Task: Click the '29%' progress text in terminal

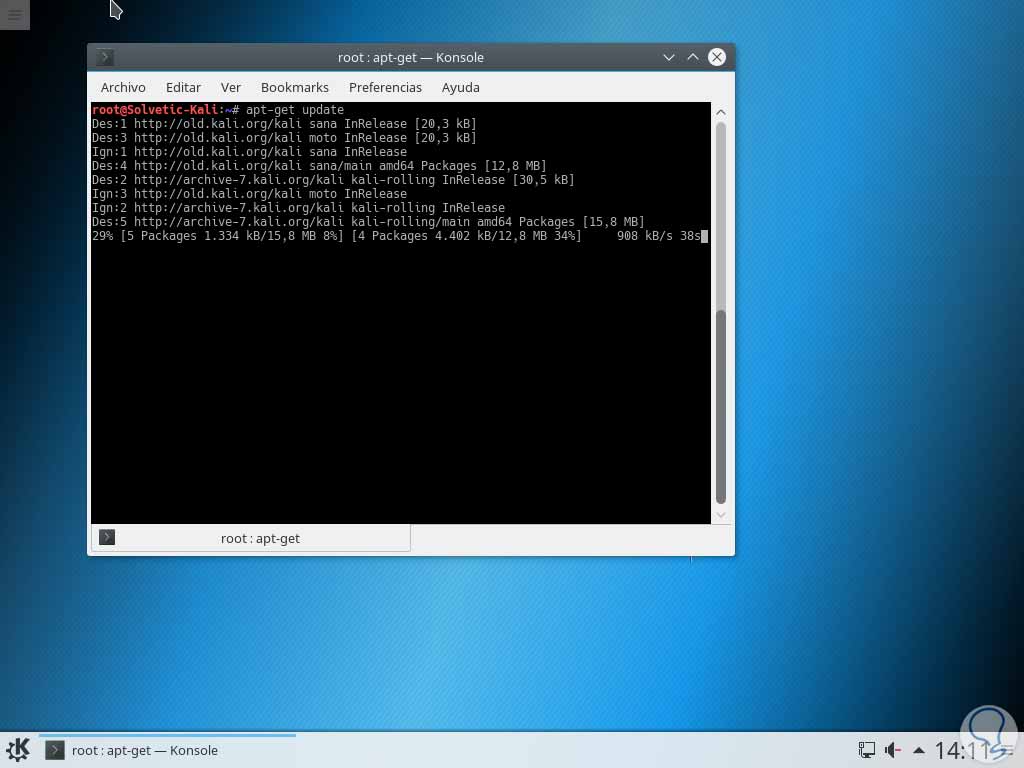Action: (x=103, y=236)
